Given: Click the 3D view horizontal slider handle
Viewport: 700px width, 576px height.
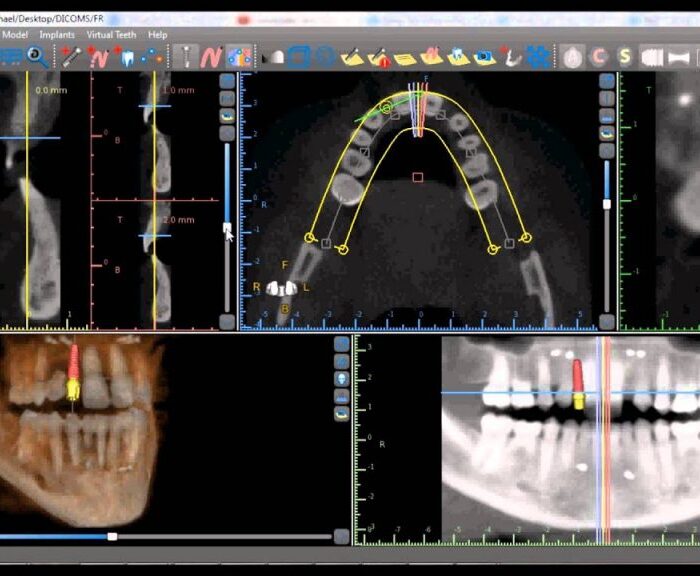Looking at the screenshot, I should 112,537.
